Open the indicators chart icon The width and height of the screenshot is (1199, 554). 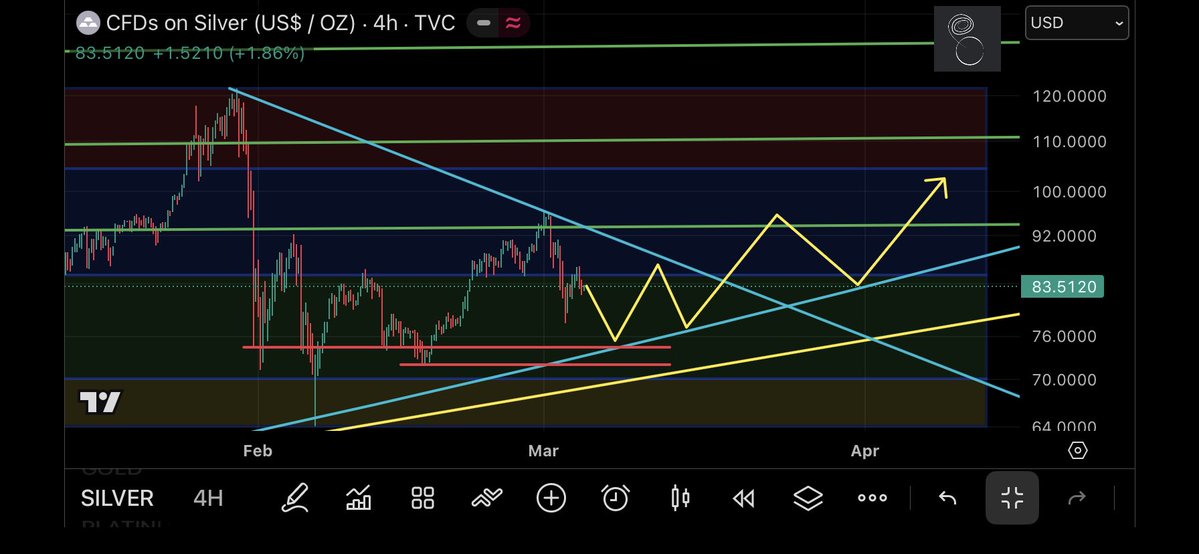point(359,499)
